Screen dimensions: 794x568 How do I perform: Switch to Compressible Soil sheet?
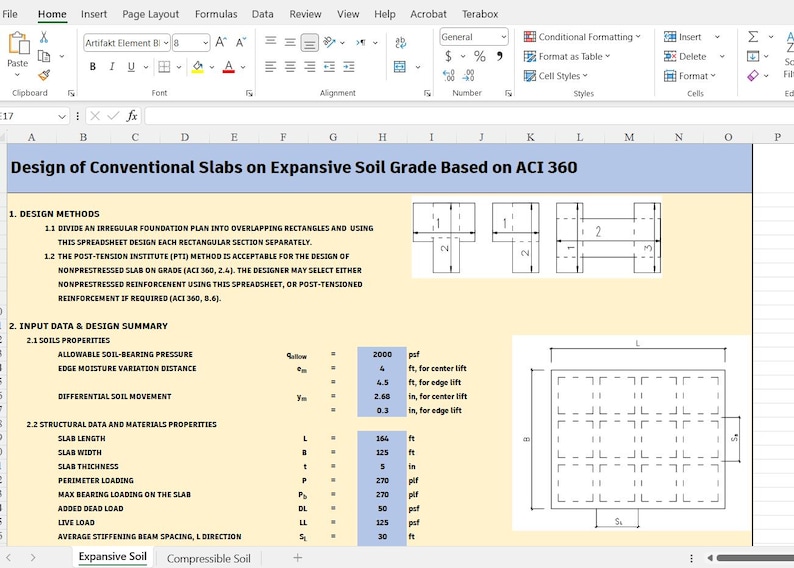tap(209, 558)
